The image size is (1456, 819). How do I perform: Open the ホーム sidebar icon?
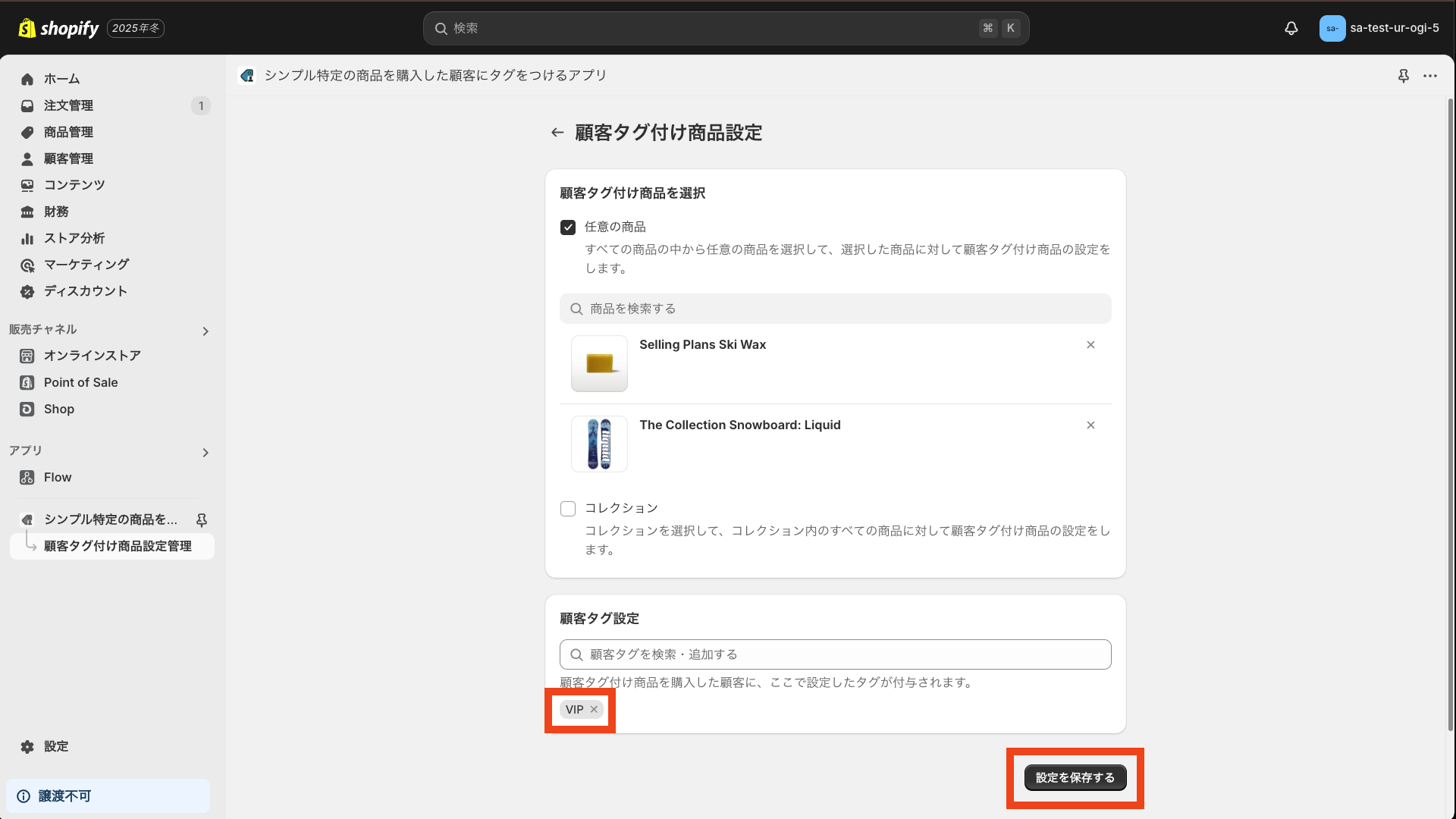click(x=27, y=79)
